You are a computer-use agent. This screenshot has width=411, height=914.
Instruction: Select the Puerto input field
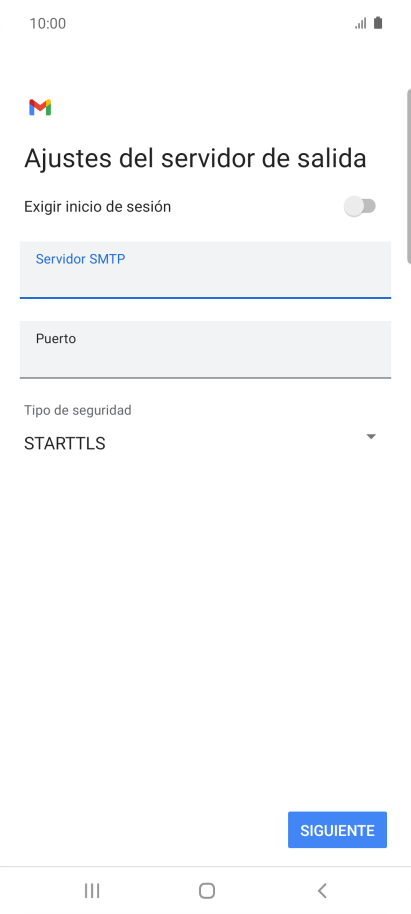click(205, 349)
